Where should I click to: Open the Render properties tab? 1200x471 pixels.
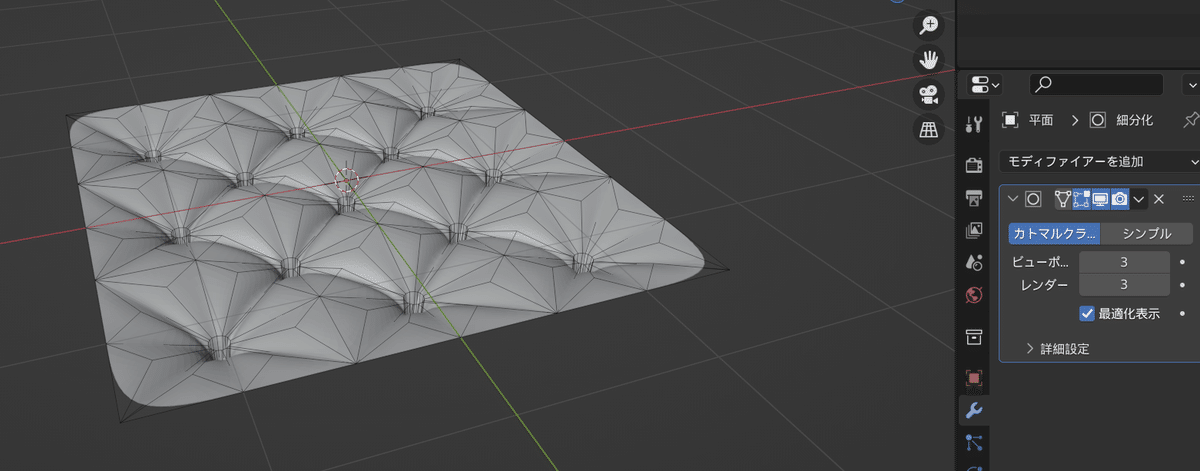(974, 165)
